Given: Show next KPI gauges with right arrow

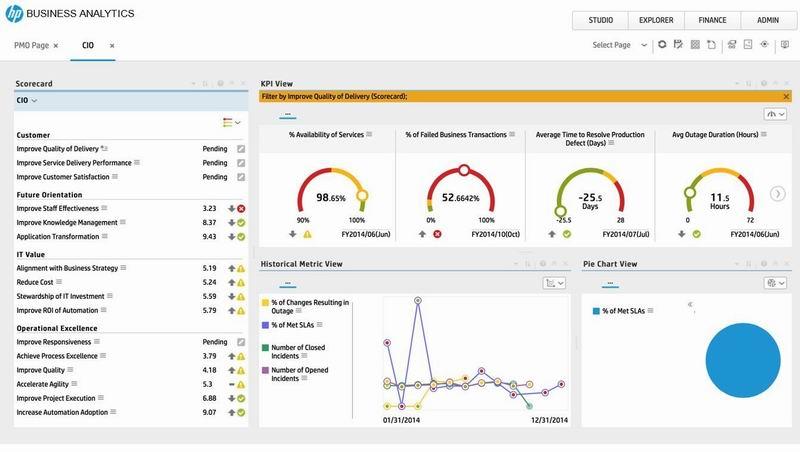Looking at the screenshot, I should [x=777, y=194].
